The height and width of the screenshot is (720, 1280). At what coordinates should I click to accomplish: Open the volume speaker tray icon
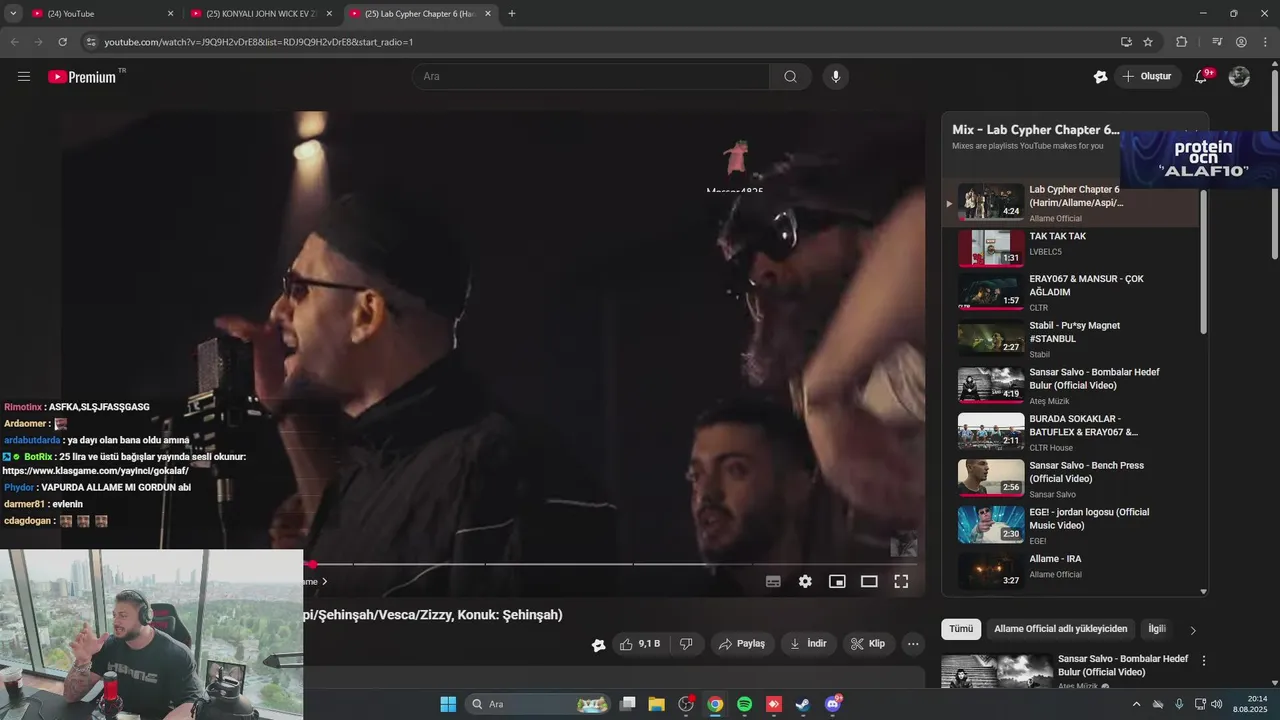[1216, 704]
